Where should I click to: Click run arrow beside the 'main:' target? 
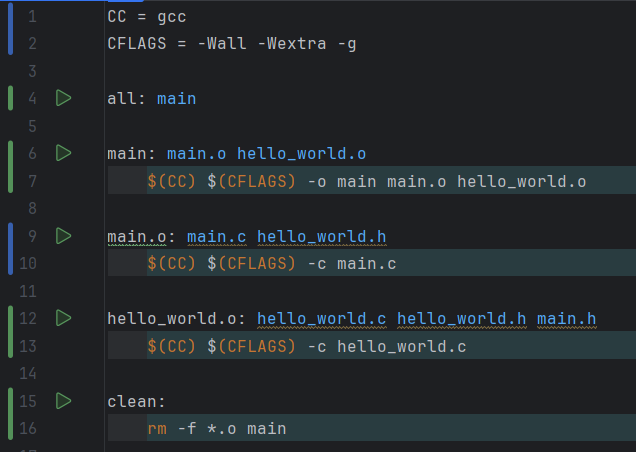[64, 153]
